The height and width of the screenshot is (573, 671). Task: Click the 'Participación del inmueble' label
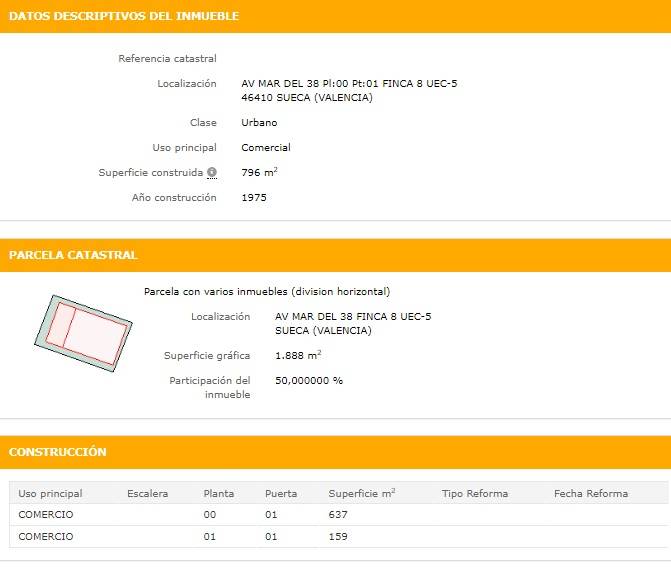pyautogui.click(x=210, y=388)
